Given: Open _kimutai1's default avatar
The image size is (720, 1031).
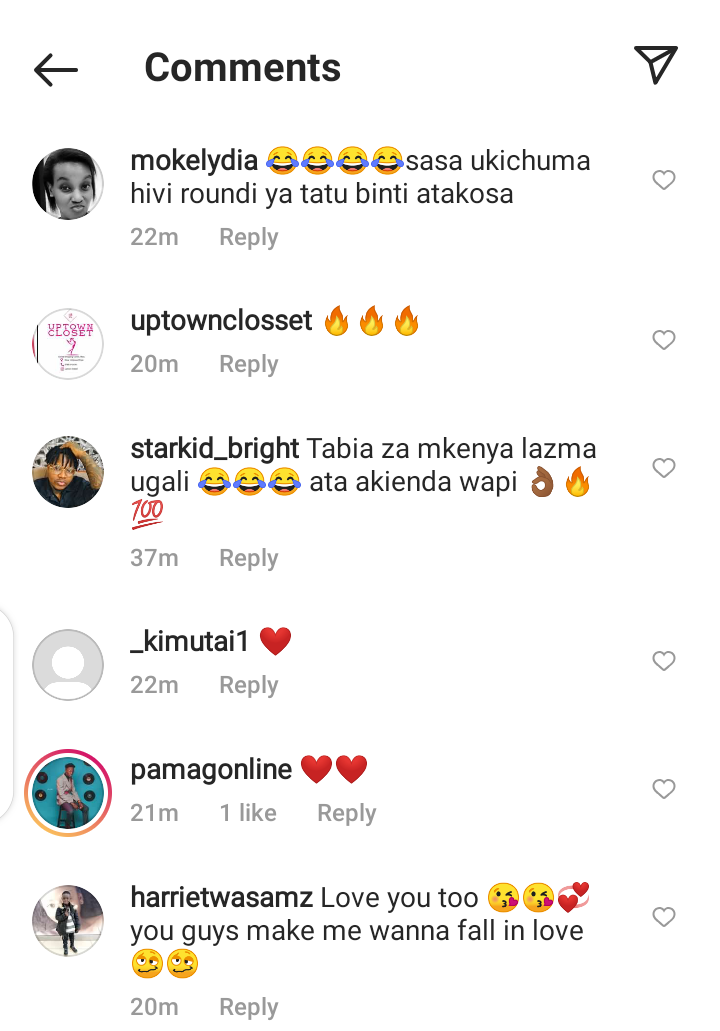Looking at the screenshot, I should pos(68,665).
